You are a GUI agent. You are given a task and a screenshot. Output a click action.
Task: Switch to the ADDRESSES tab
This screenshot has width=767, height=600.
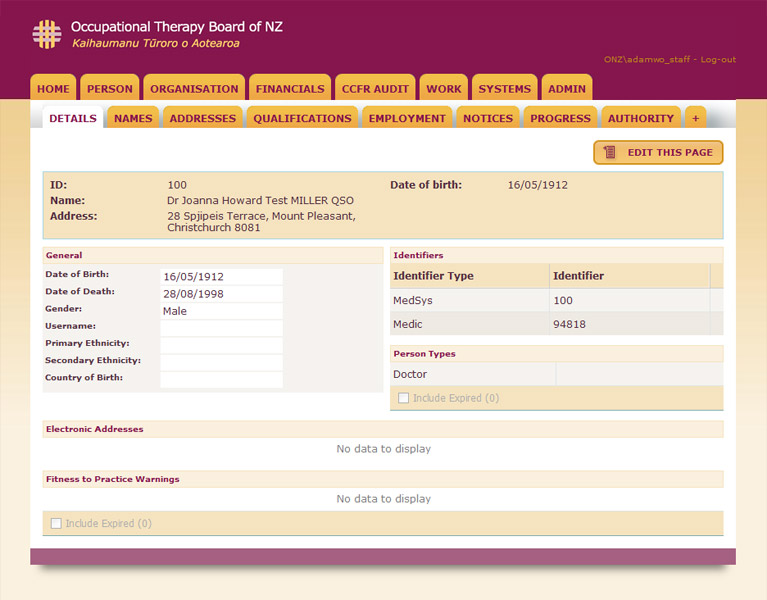tap(203, 118)
